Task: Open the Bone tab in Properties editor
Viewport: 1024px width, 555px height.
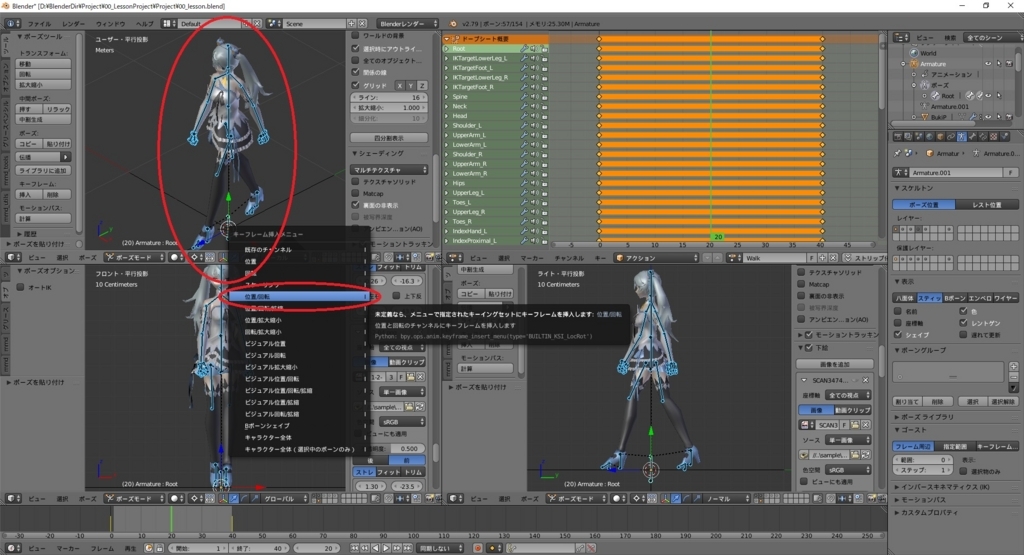Action: point(972,136)
